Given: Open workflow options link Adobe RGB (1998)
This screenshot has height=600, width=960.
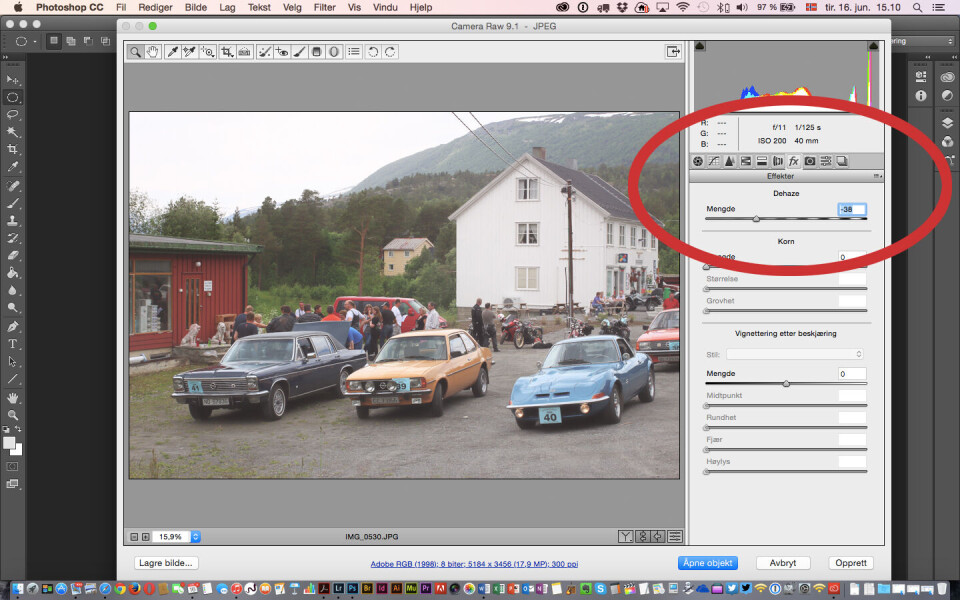Looking at the screenshot, I should (473, 564).
